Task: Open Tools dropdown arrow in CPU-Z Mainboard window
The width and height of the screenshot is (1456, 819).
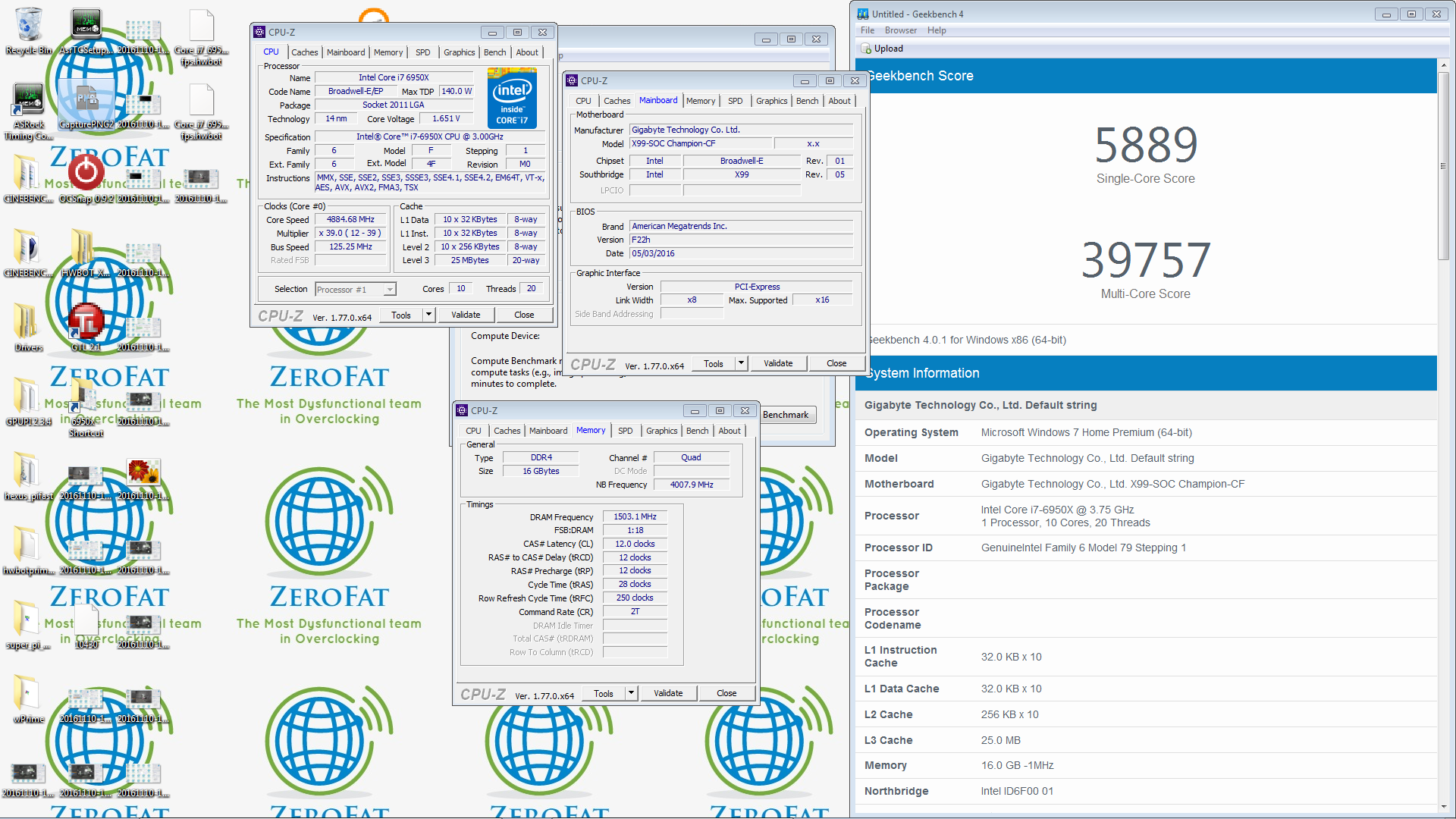Action: click(741, 363)
